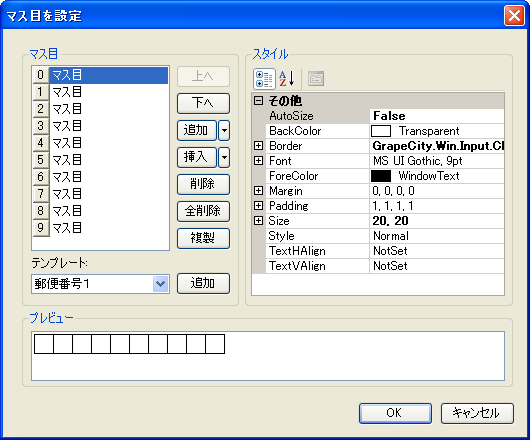Expand the Size property
The width and height of the screenshot is (530, 440).
pyautogui.click(x=258, y=220)
